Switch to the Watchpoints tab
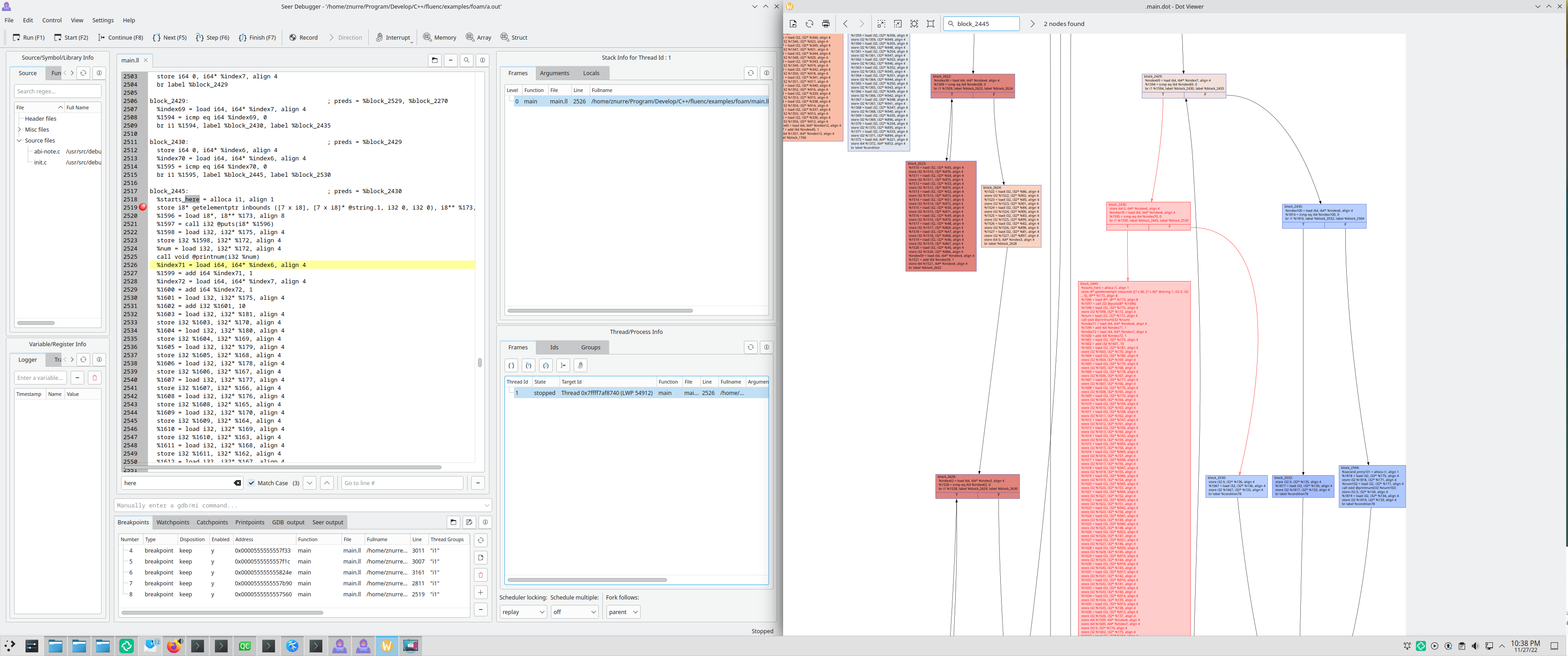1568x656 pixels. pyautogui.click(x=172, y=523)
